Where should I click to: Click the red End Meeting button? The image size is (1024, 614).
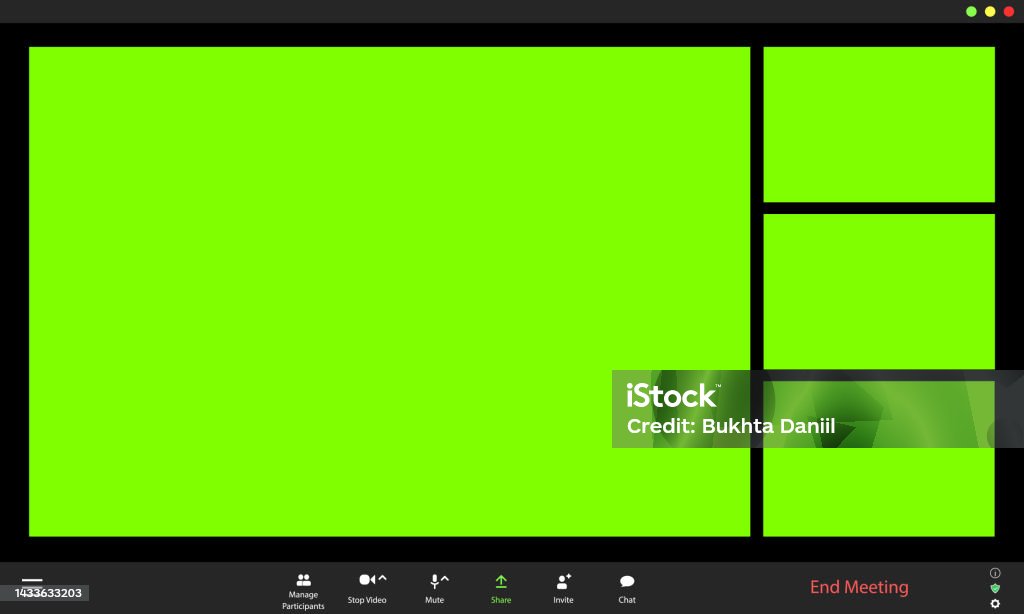[x=859, y=587]
